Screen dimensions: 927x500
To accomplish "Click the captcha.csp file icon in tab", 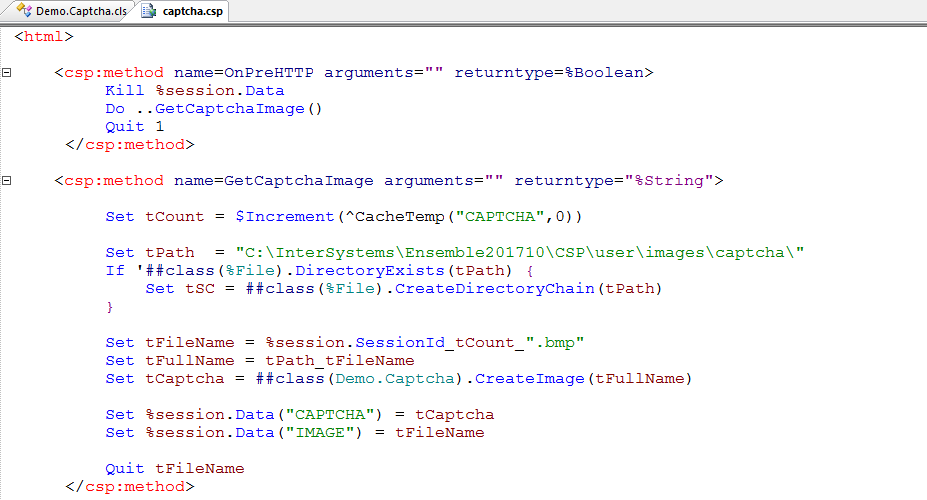I will (x=149, y=12).
